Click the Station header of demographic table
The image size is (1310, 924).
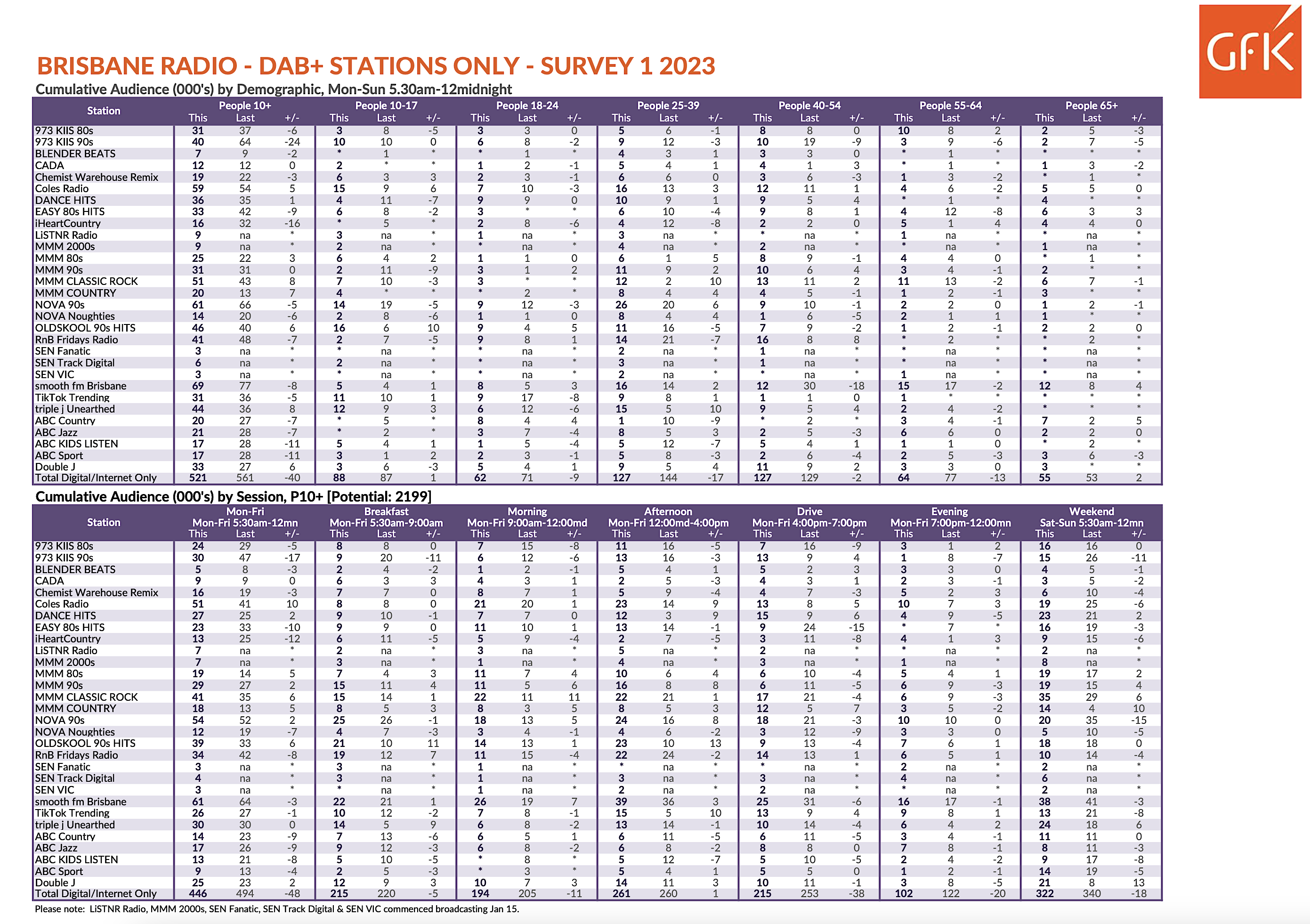(x=103, y=111)
